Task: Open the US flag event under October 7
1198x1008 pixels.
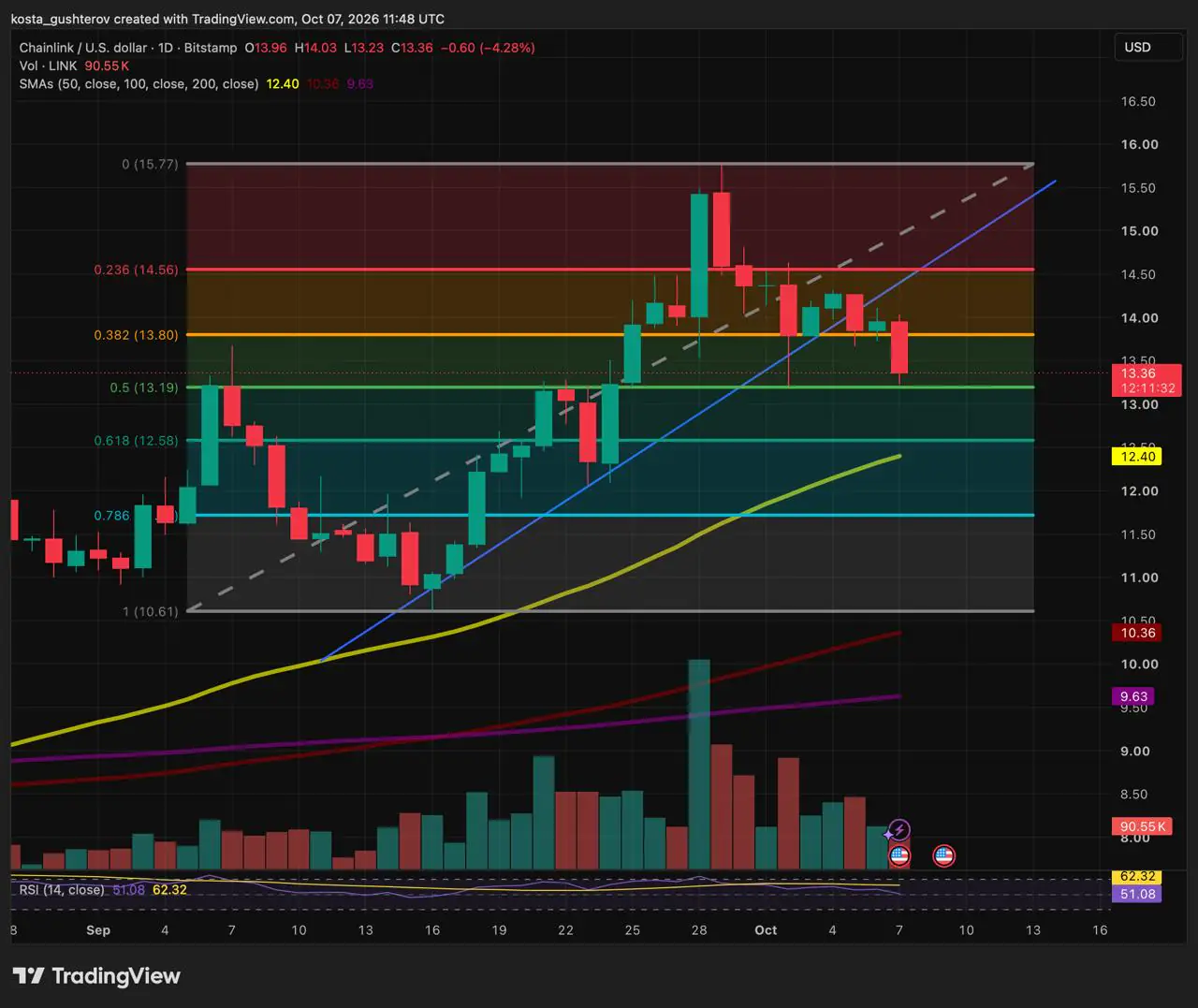Action: click(x=898, y=855)
